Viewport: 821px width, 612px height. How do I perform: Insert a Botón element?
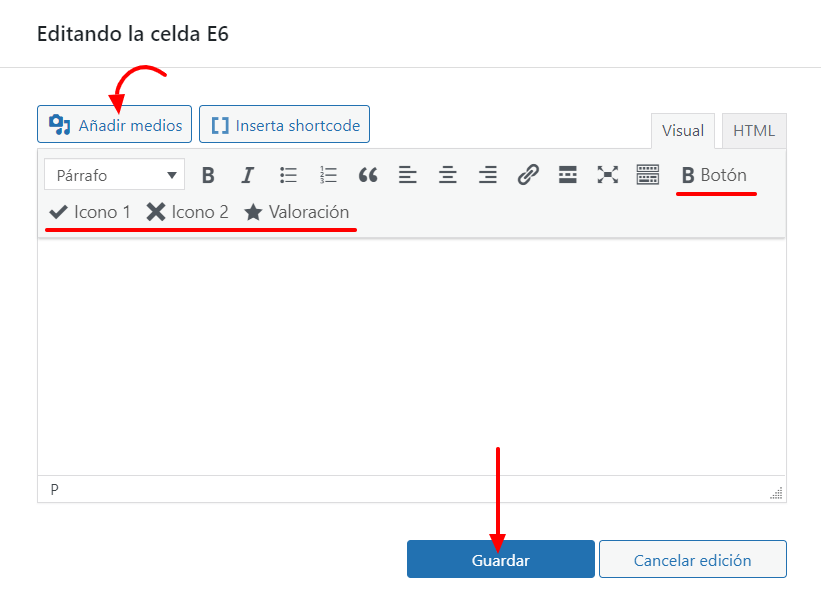714,175
